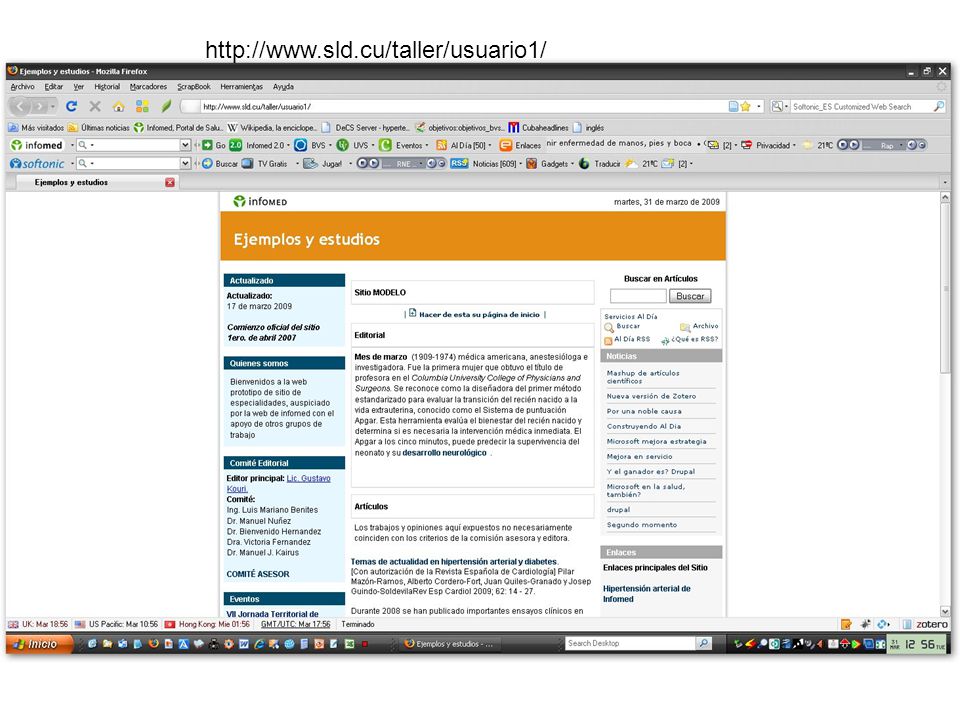Open the search engine selector dropdown

point(786,107)
